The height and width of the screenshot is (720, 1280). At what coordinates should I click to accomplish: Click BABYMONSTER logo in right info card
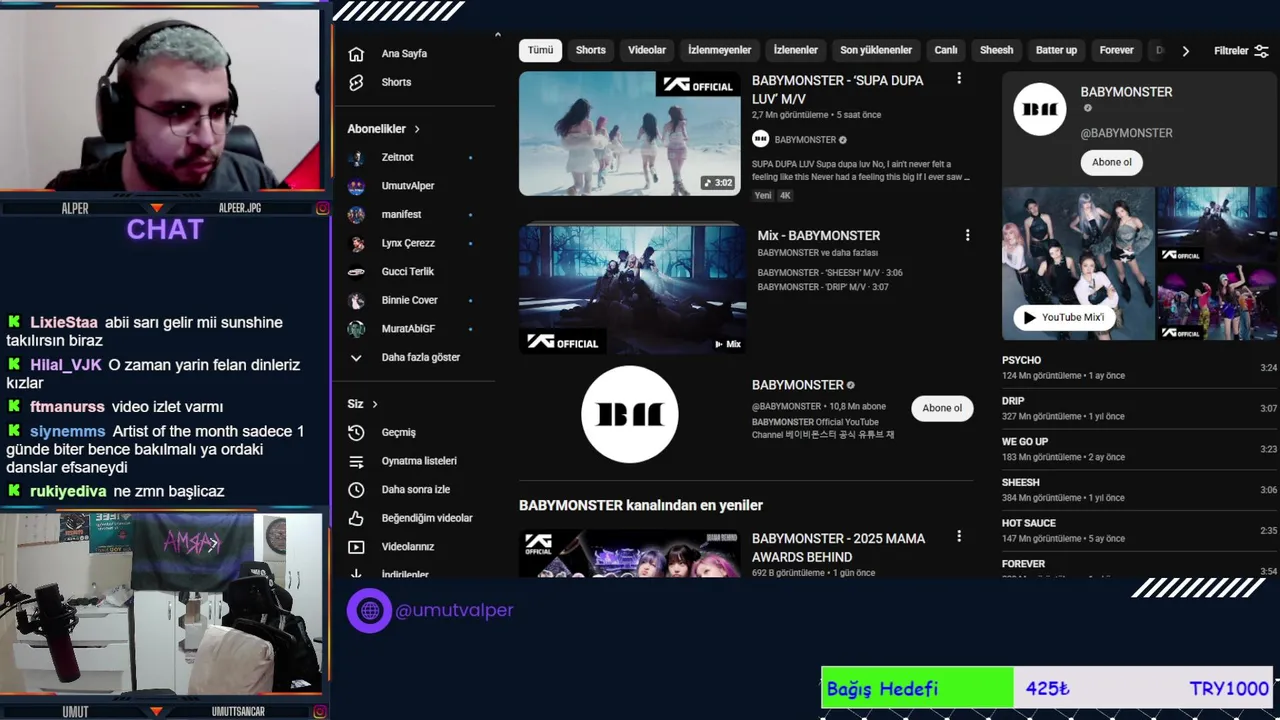pyautogui.click(x=1040, y=109)
